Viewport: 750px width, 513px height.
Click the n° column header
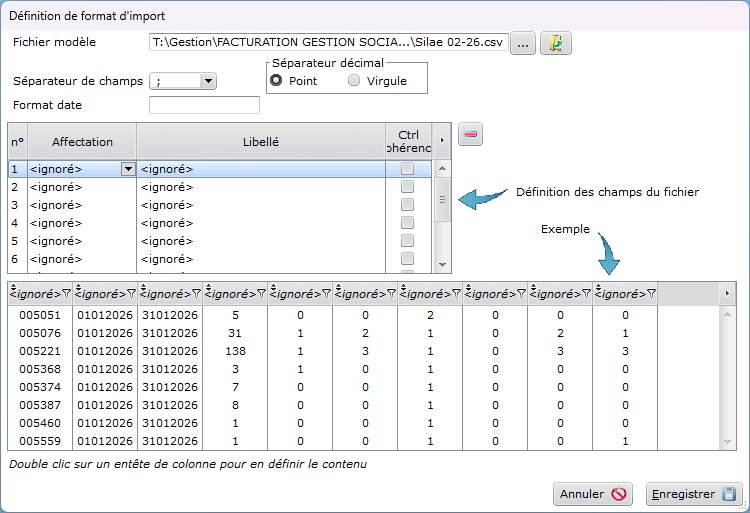click(x=18, y=142)
